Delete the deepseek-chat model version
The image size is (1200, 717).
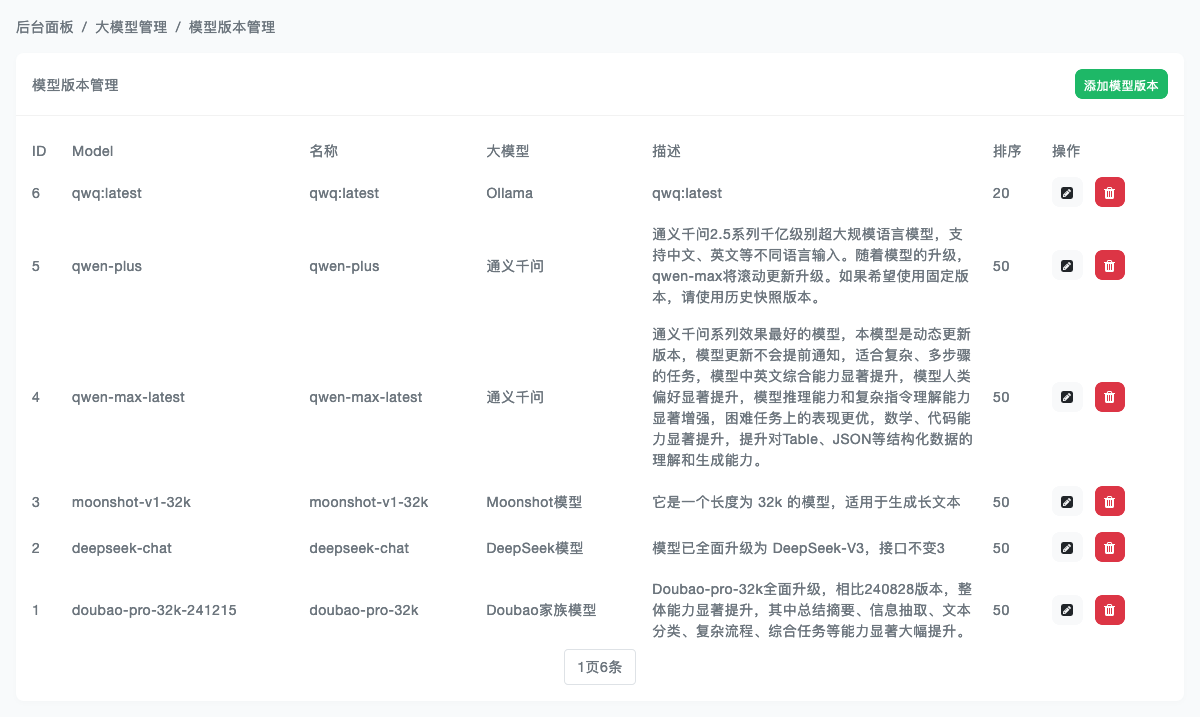1109,547
